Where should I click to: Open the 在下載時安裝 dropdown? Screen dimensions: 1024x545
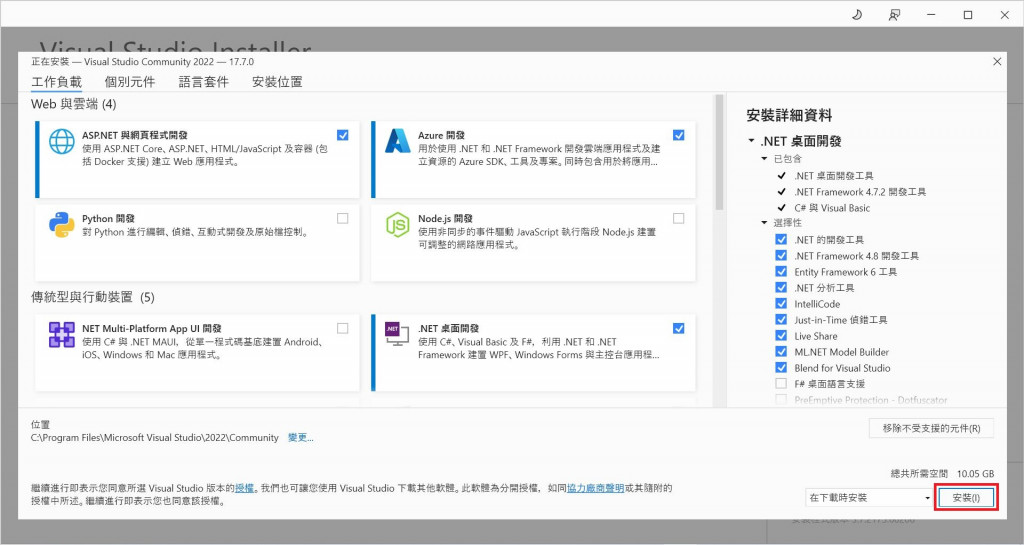click(870, 497)
